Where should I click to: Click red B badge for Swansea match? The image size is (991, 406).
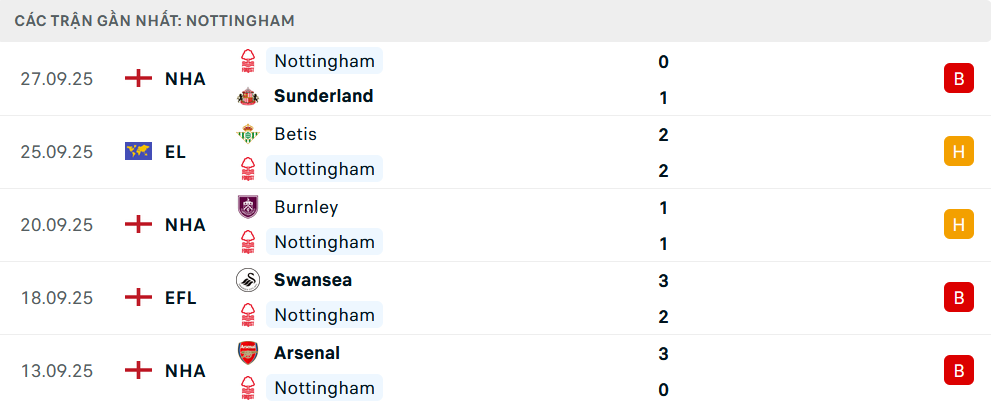[958, 298]
